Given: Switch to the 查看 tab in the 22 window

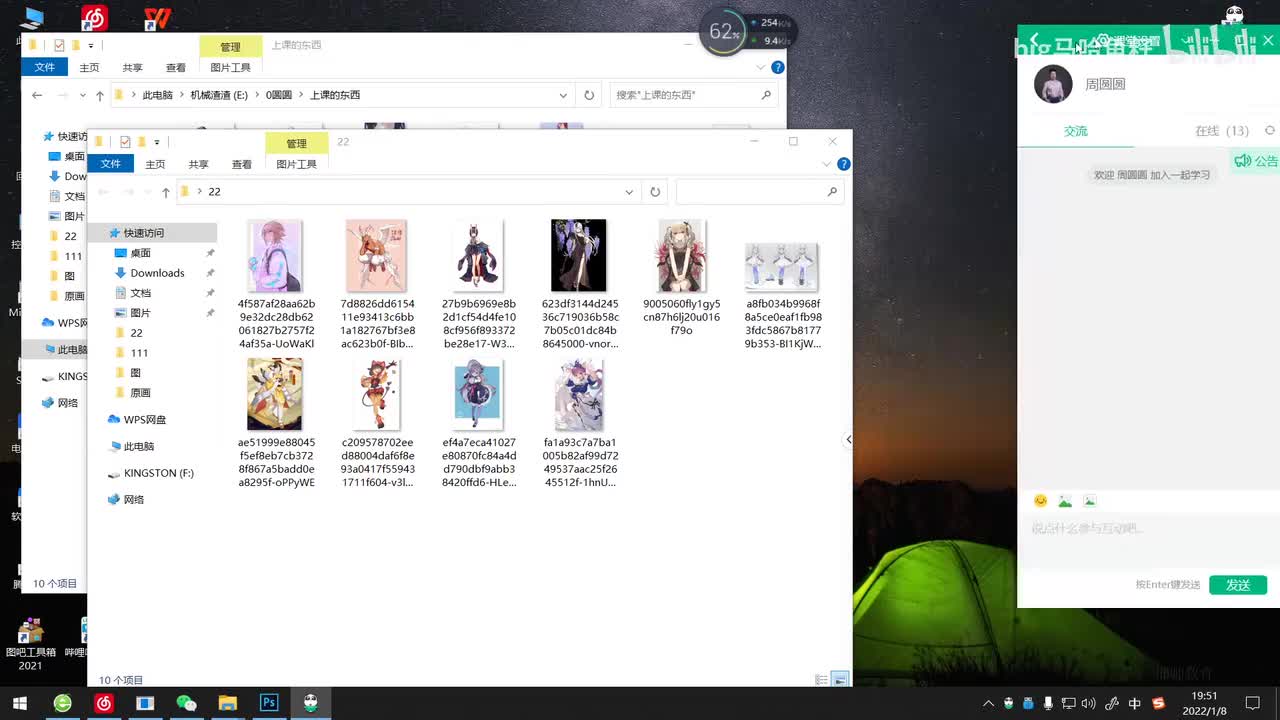Looking at the screenshot, I should [x=242, y=164].
